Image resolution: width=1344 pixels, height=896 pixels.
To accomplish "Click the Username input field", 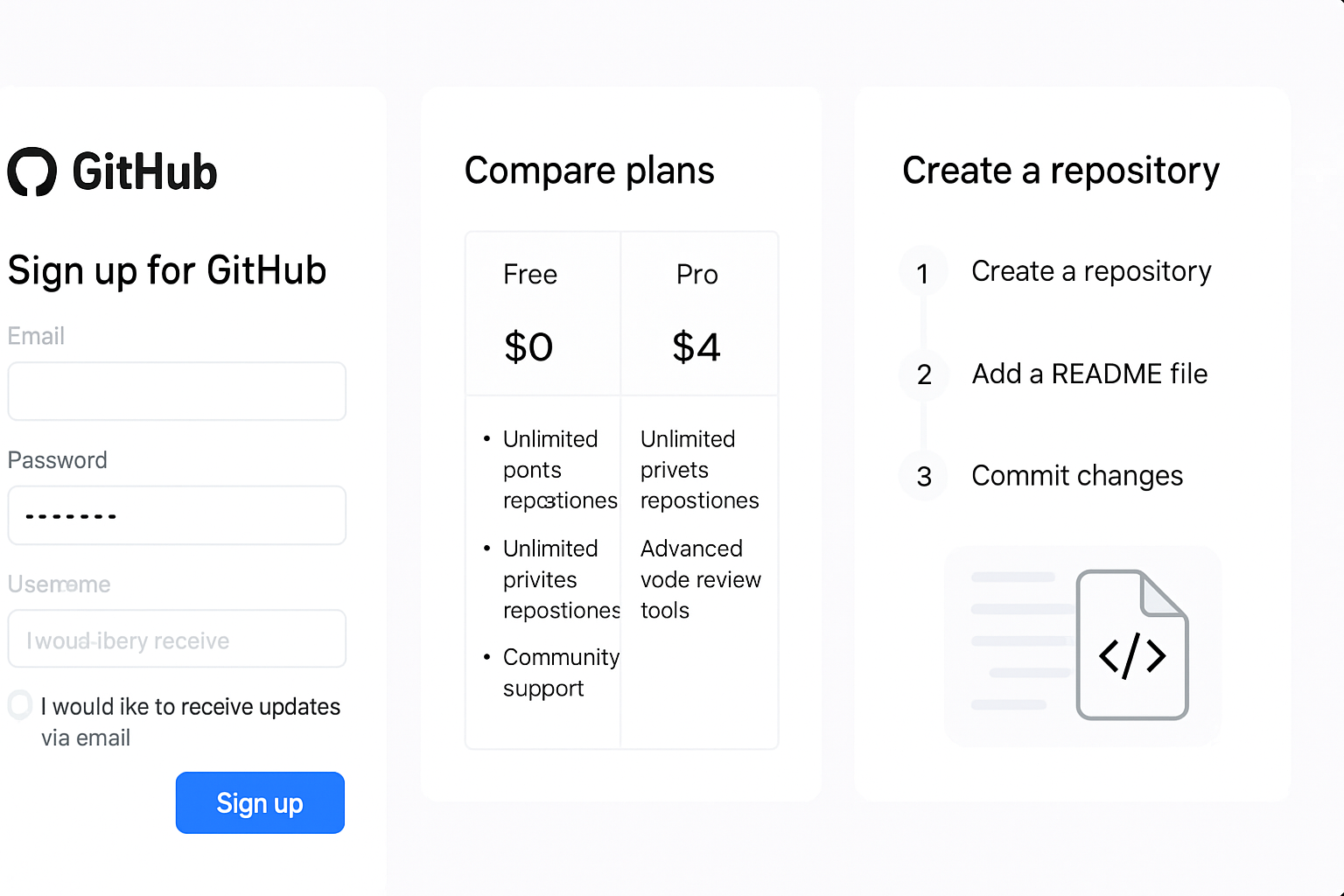I will tap(176, 639).
